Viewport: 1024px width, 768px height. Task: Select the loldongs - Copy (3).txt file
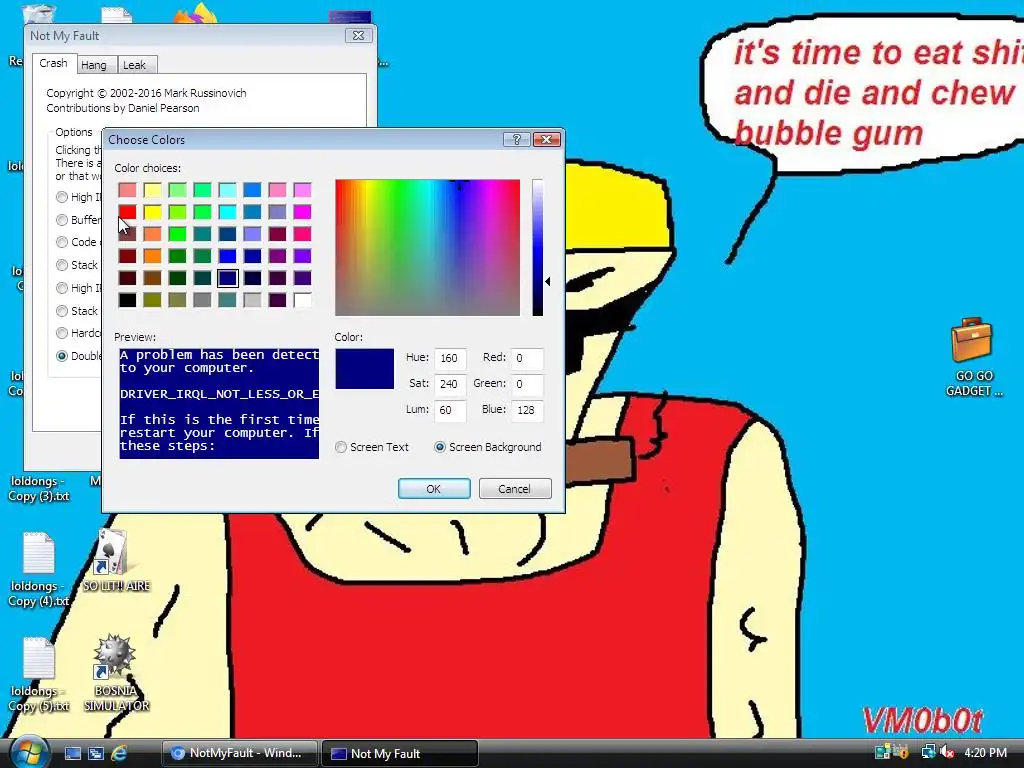39,488
